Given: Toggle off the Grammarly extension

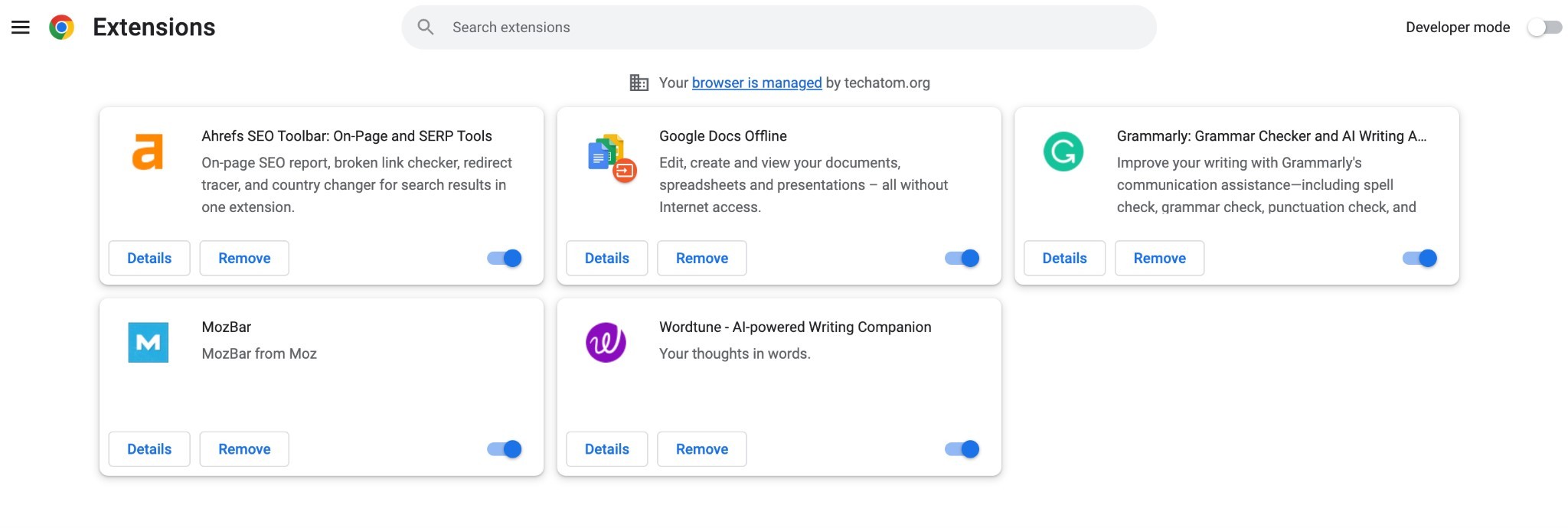Looking at the screenshot, I should [x=1420, y=259].
